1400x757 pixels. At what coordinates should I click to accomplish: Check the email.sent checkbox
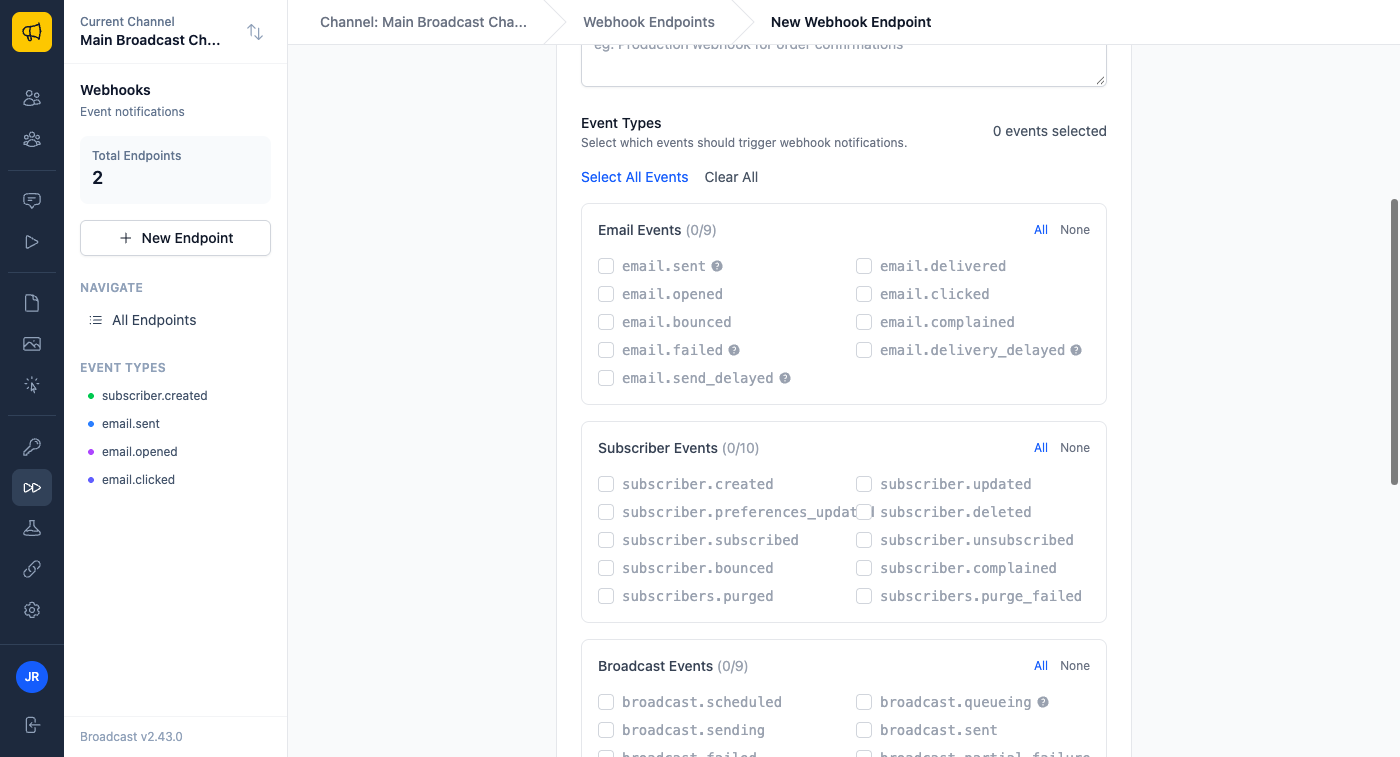tap(606, 266)
